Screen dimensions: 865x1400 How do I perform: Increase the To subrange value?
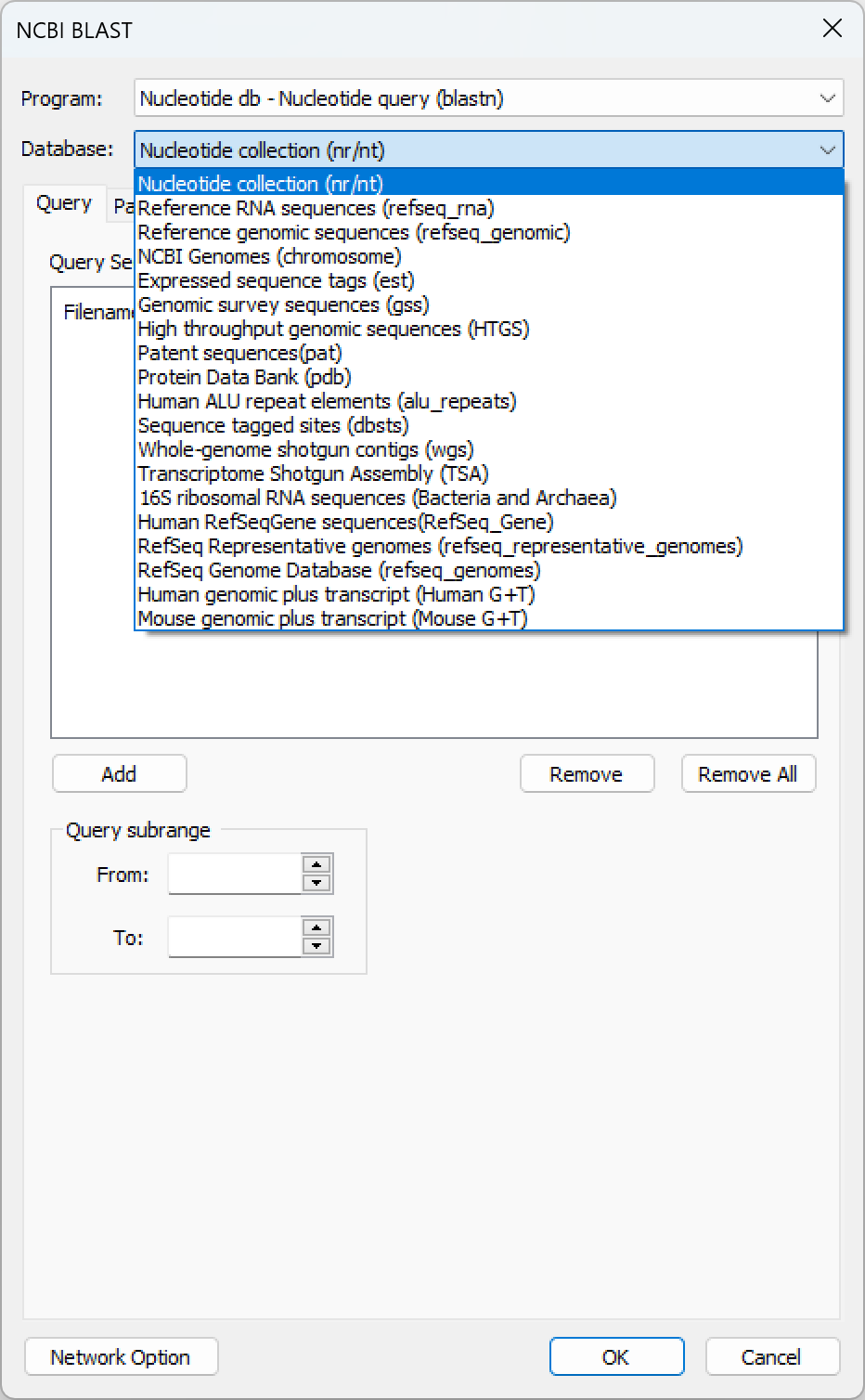[317, 927]
